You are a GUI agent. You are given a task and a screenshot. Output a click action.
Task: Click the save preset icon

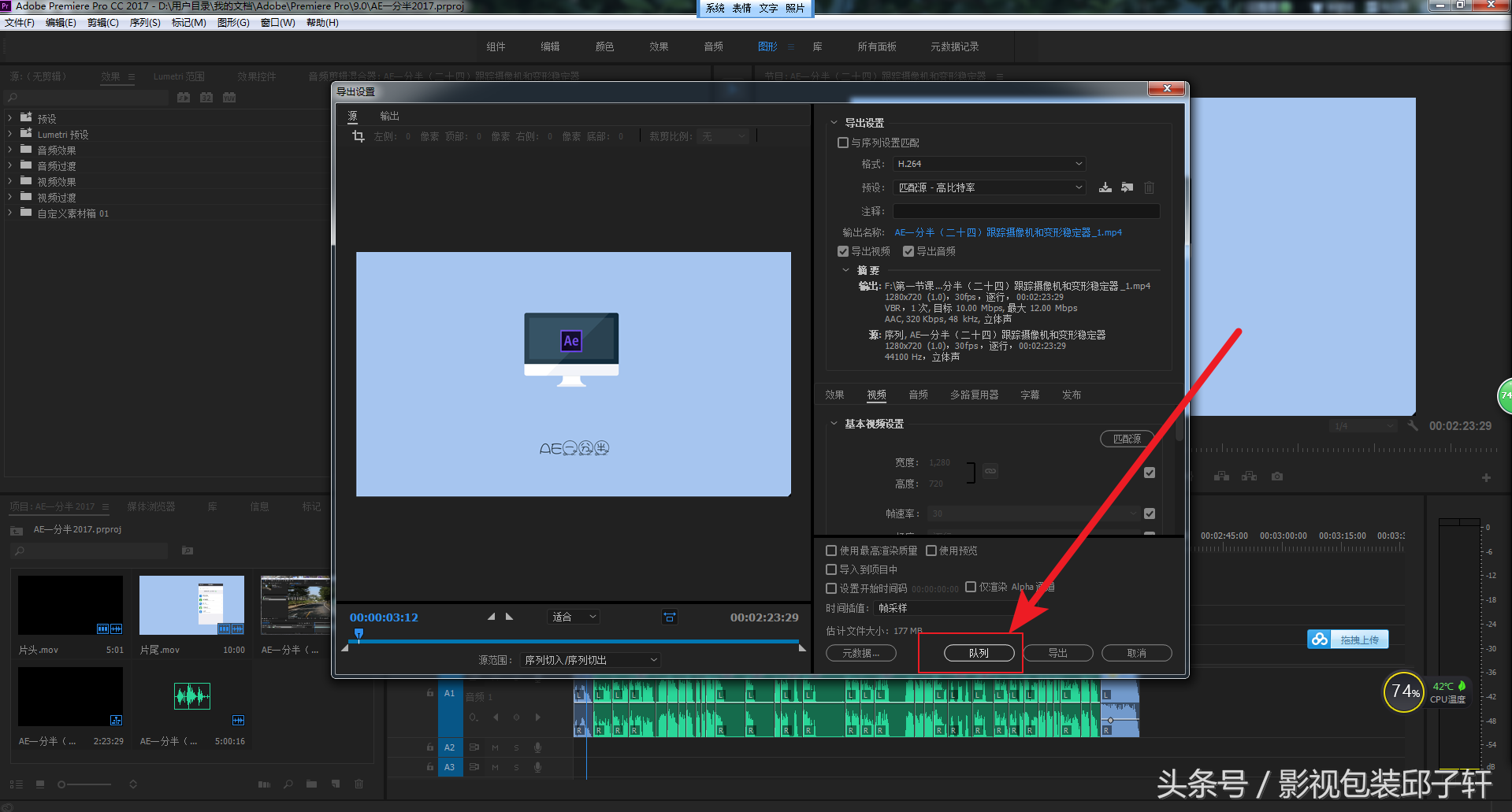pyautogui.click(x=1105, y=187)
